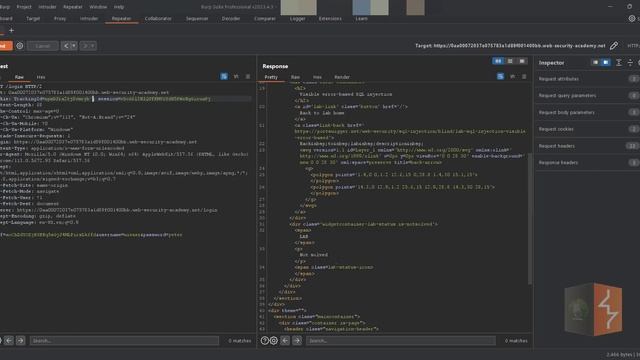Collapse all Inspector sections icon
Viewport: 640px width, 360px height.
coord(630,62)
